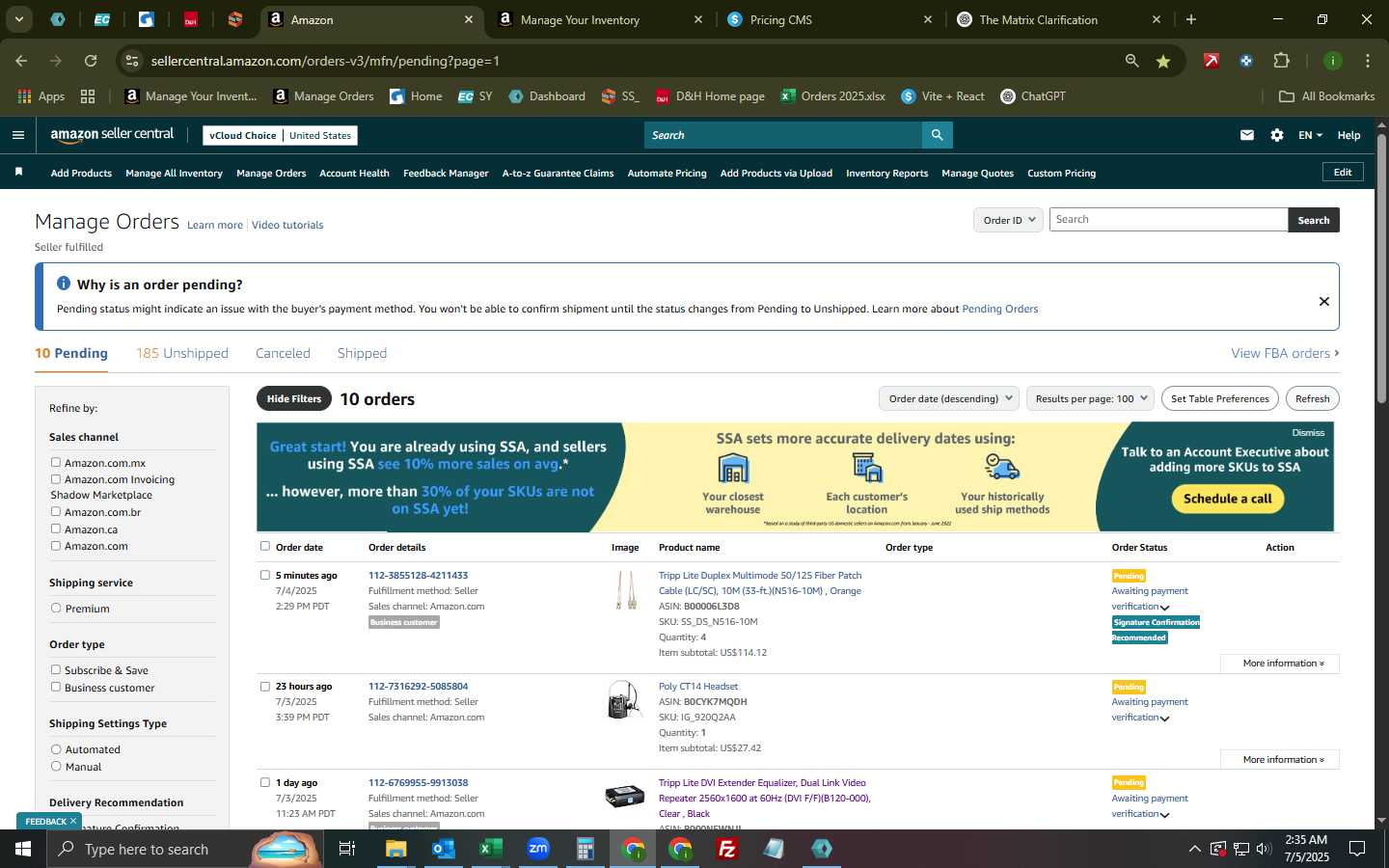Open the tab search dropdown arrow in Chrome
This screenshot has width=1389, height=868.
coord(18,19)
